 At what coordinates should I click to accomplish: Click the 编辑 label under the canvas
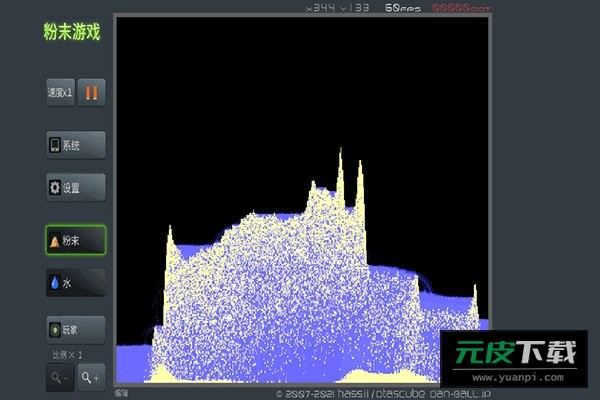pos(122,393)
